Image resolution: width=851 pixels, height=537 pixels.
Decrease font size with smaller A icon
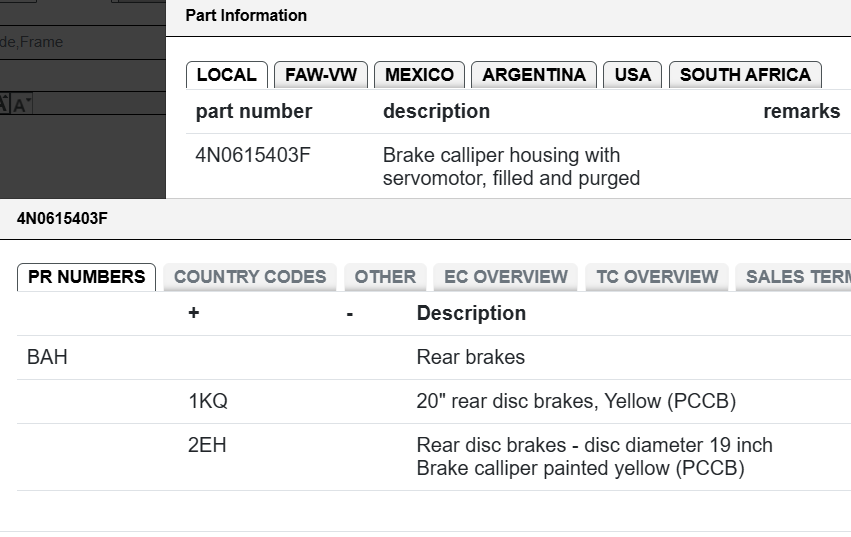(21, 103)
